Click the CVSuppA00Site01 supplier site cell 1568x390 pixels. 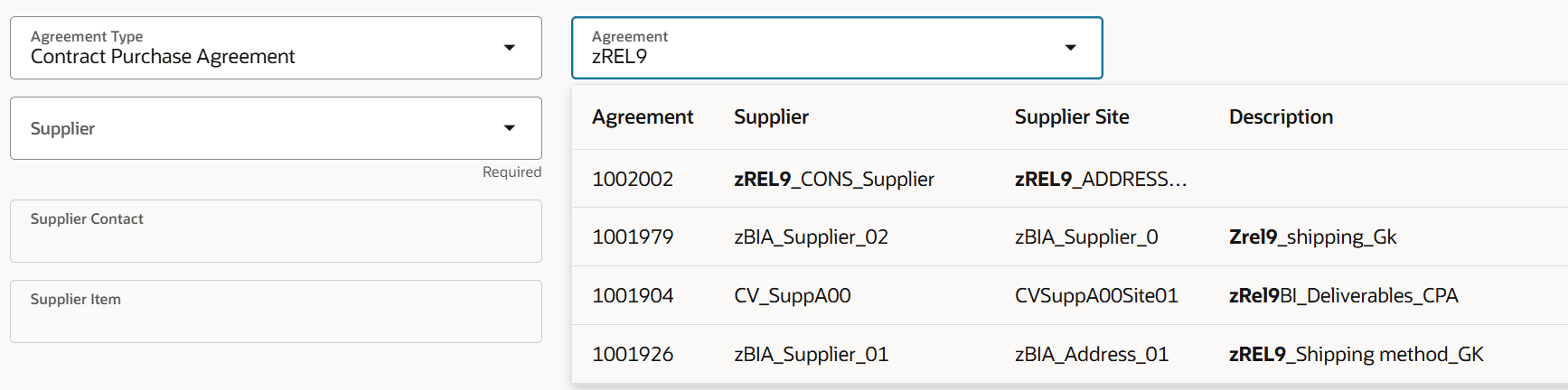(1096, 295)
